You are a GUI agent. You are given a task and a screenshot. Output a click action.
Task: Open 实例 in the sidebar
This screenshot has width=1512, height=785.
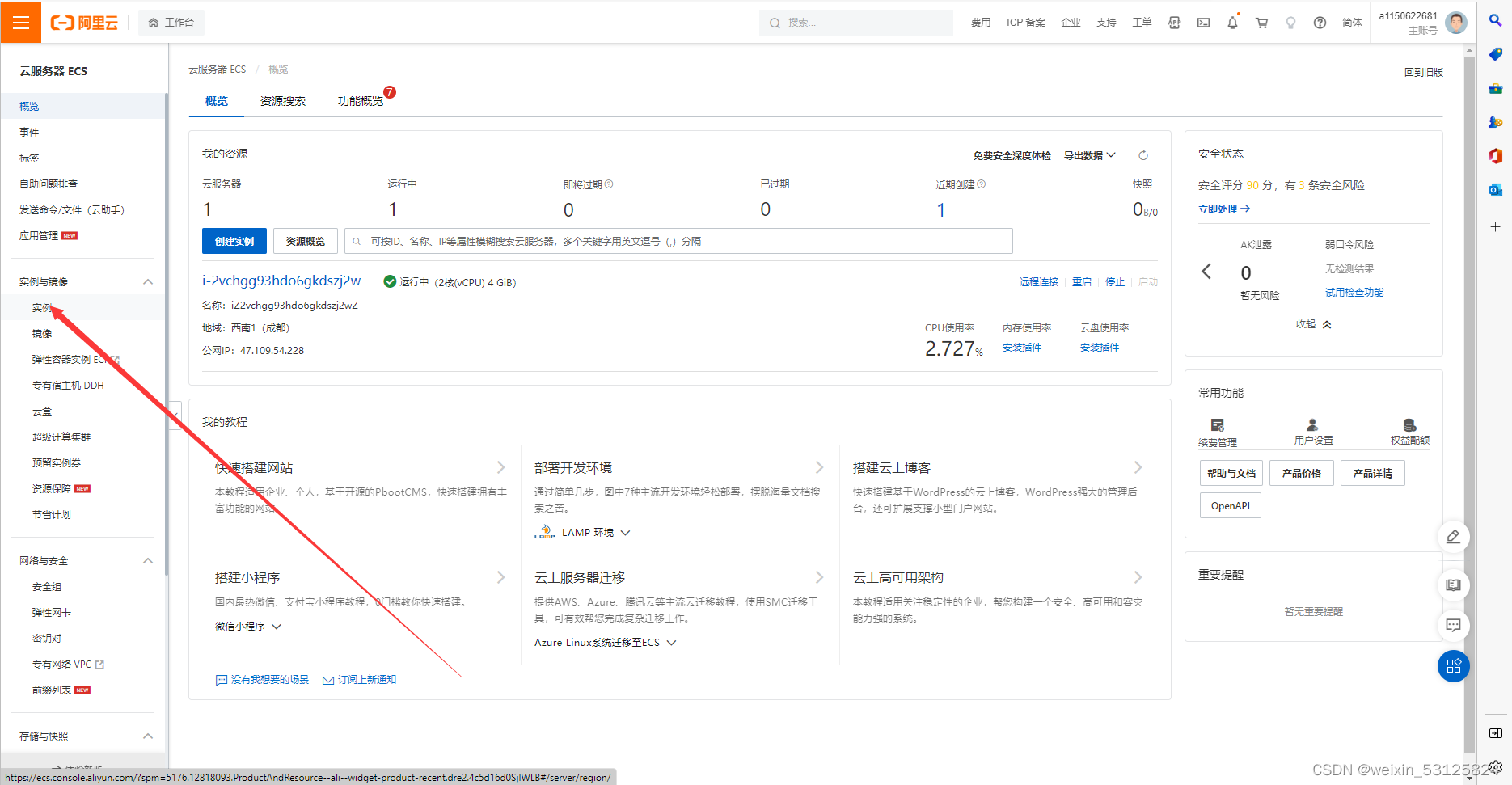[42, 307]
